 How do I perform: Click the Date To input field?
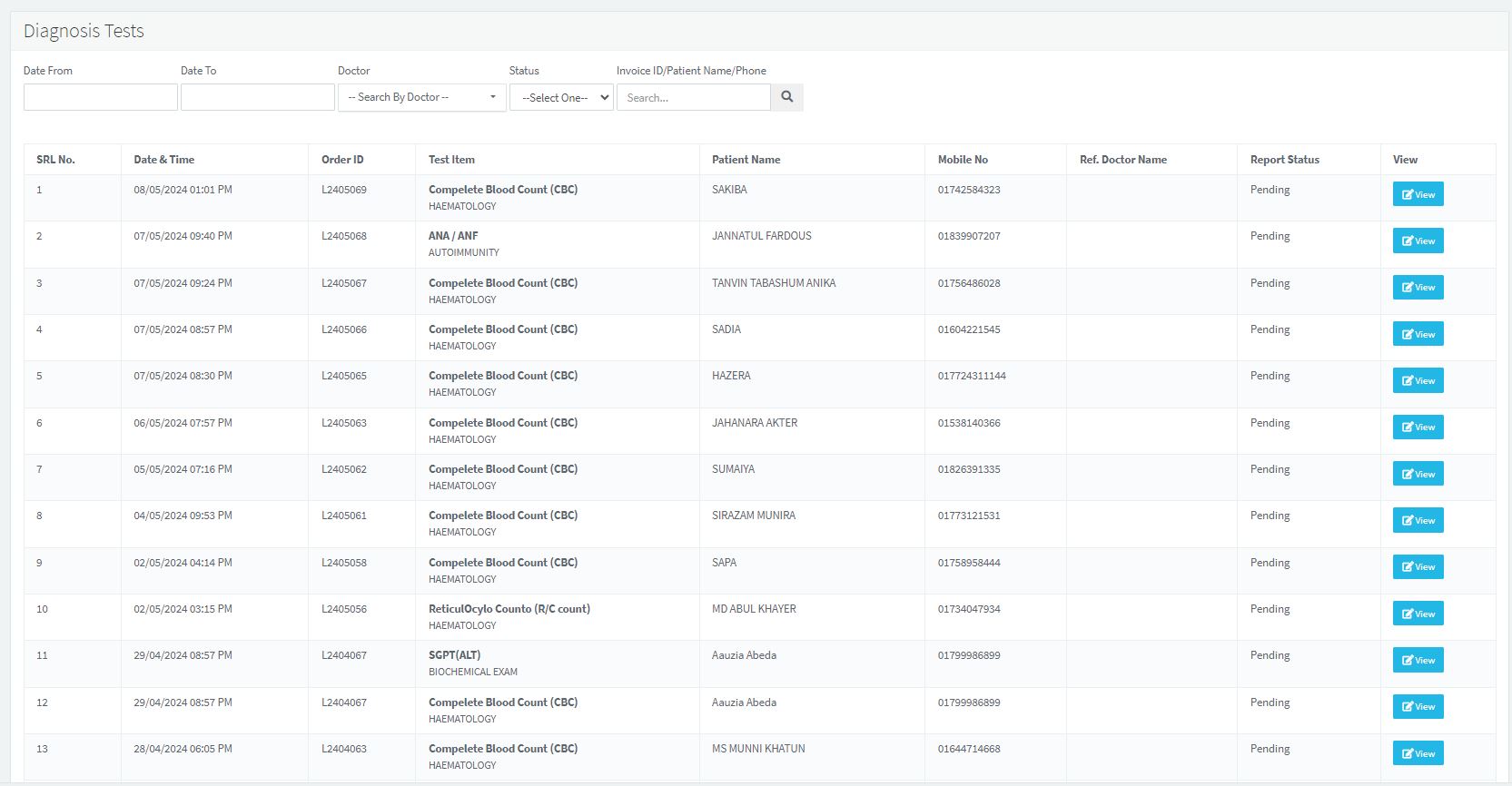click(258, 97)
